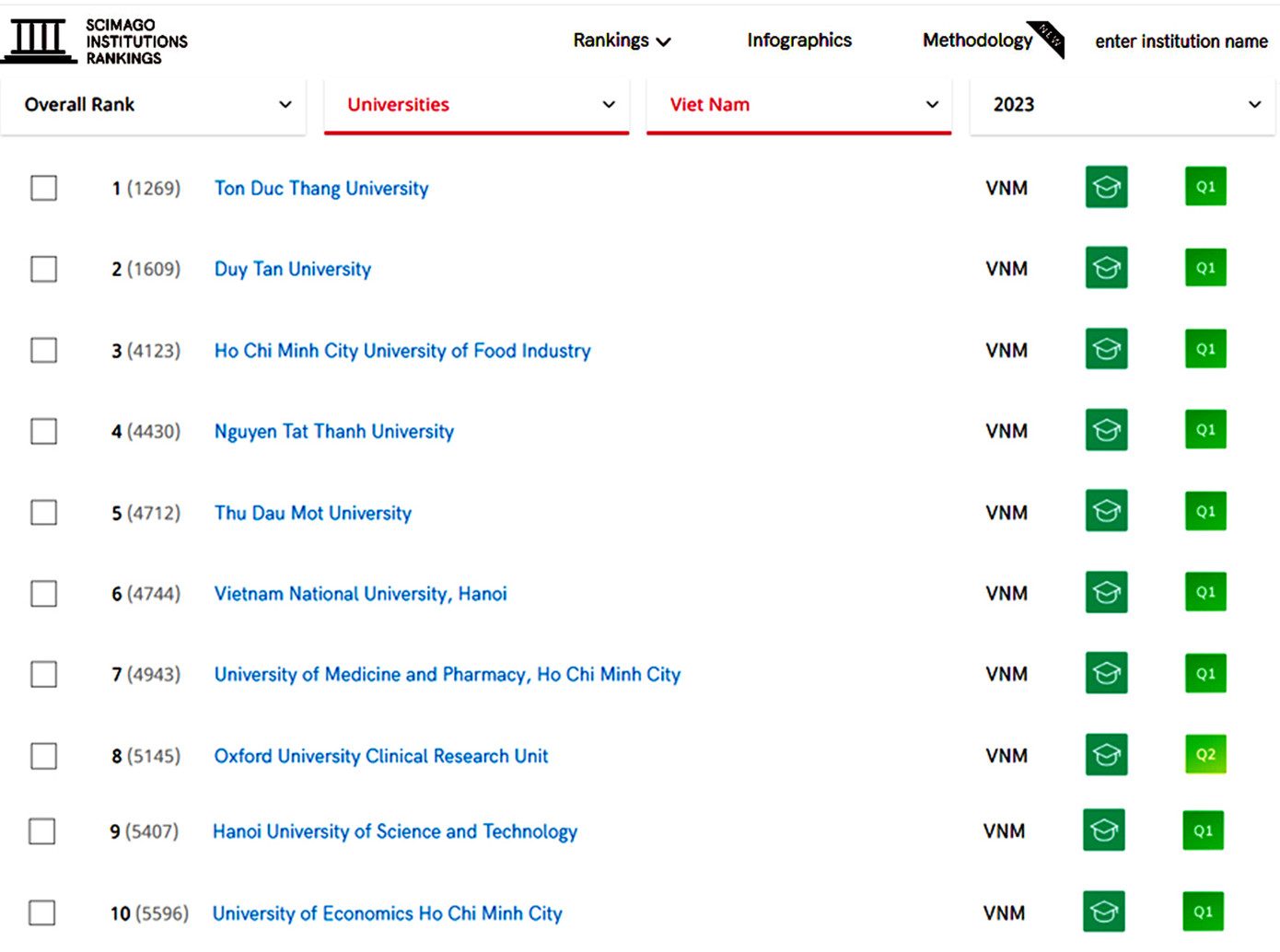Click Q1 badge for Duy Tan University
Screen dimensions: 1280x952
tap(1204, 268)
